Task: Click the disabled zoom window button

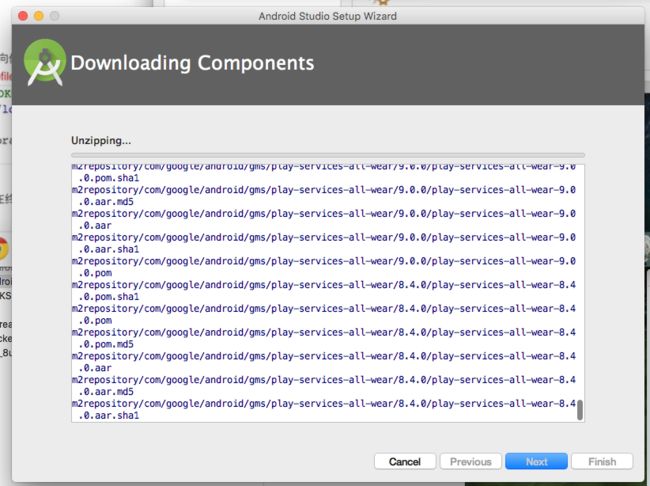Action: [54, 16]
